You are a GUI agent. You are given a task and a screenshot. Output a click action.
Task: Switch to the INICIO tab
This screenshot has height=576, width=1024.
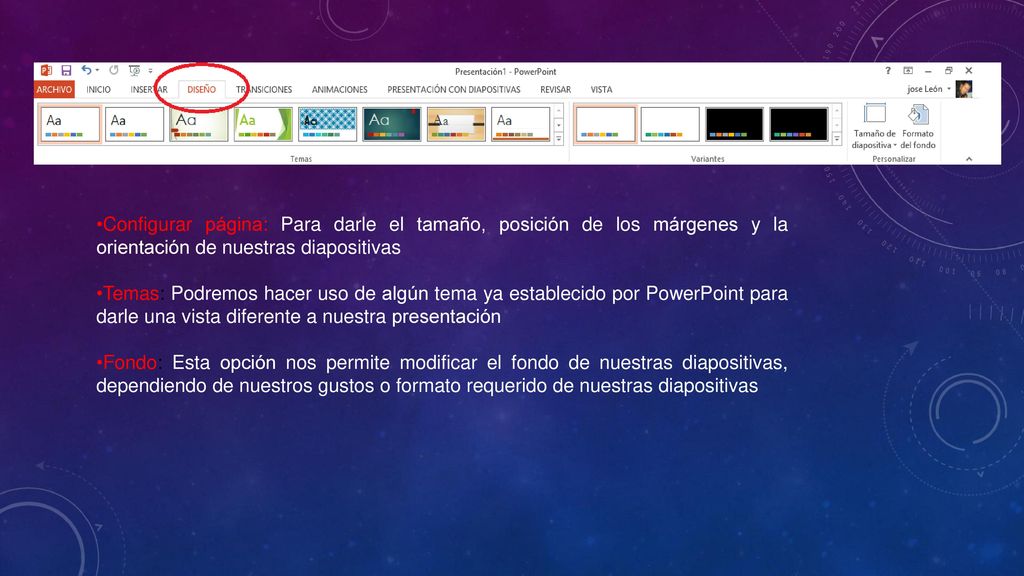pyautogui.click(x=99, y=89)
